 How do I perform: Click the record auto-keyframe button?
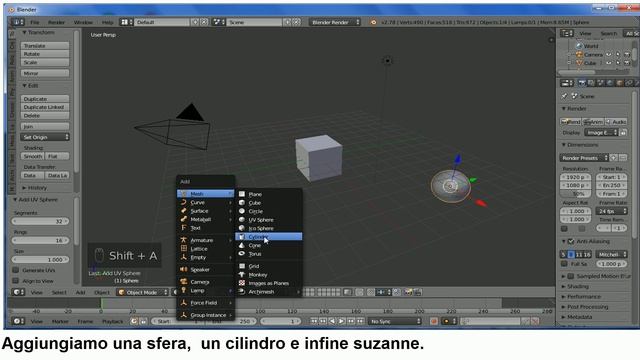pos(433,321)
